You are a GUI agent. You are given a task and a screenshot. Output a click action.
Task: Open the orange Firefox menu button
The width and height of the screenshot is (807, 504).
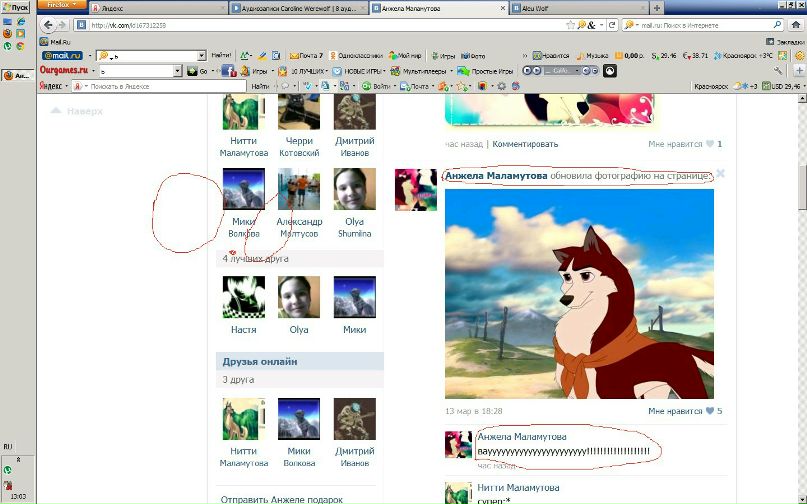coord(62,5)
